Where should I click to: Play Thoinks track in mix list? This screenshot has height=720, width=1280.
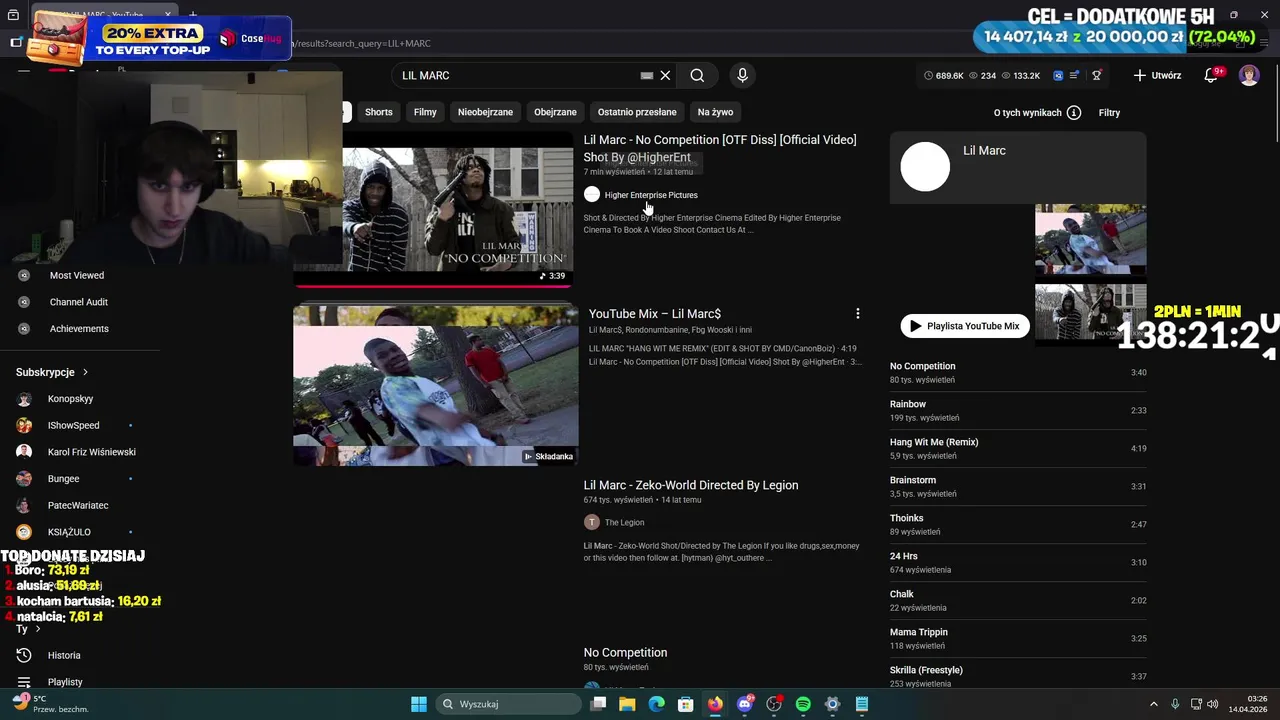[x=1018, y=524]
